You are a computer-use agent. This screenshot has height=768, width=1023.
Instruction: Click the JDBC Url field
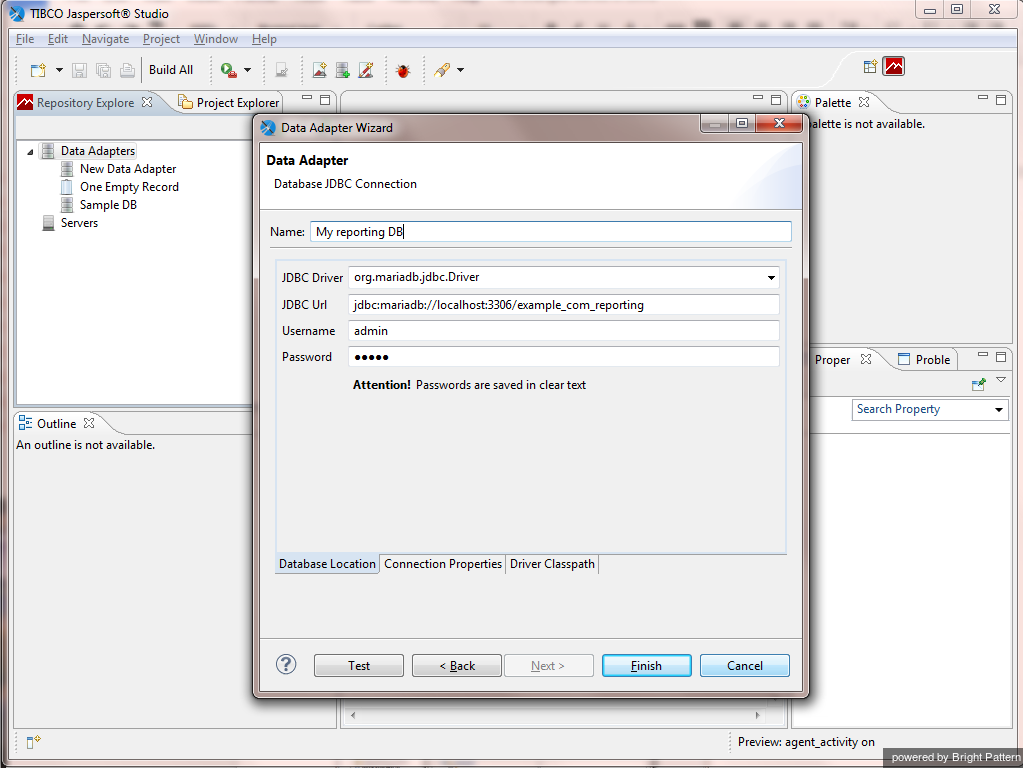pyautogui.click(x=564, y=305)
